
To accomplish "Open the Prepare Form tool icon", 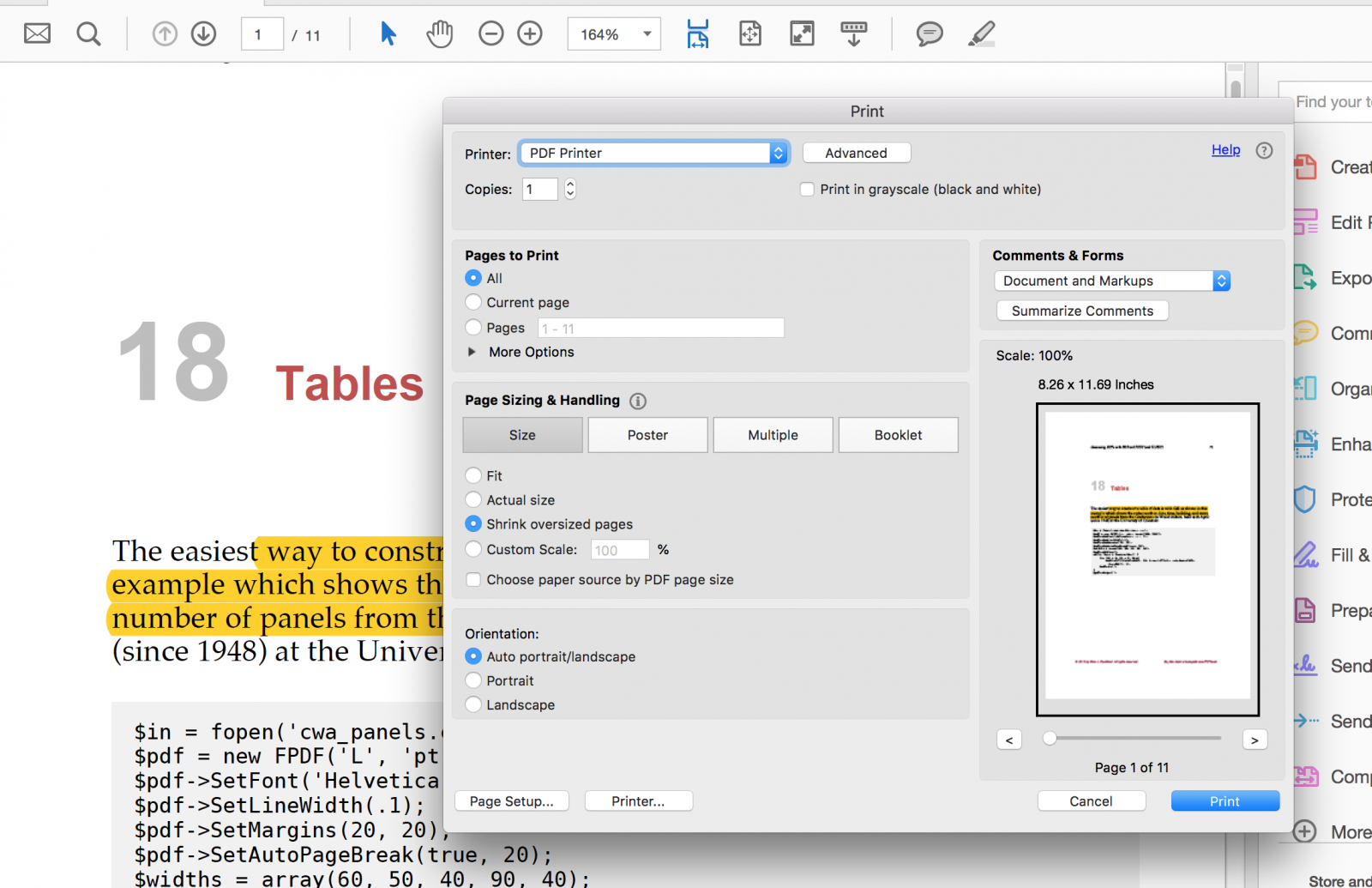I will point(1305,610).
